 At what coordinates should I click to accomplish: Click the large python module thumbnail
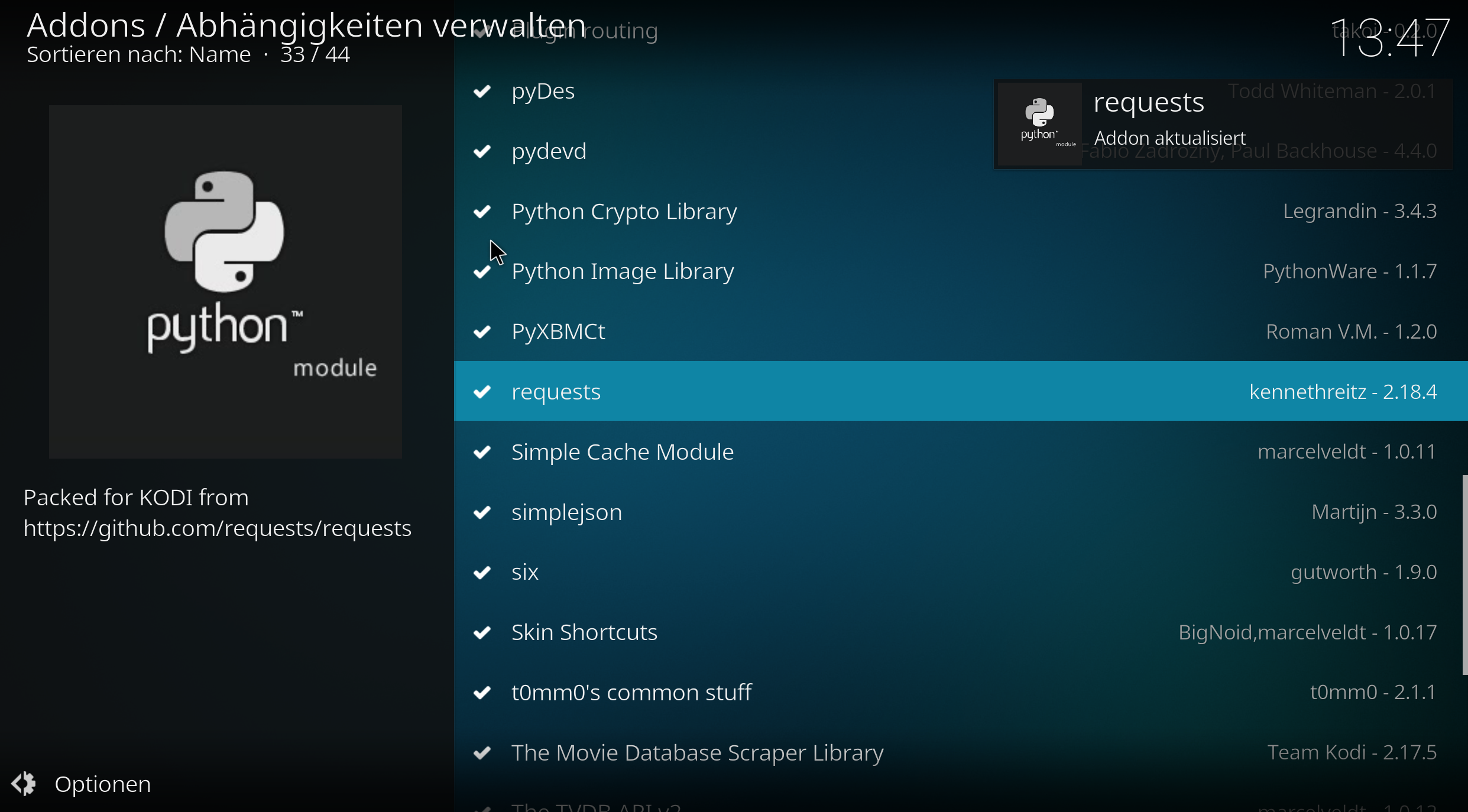coord(225,282)
